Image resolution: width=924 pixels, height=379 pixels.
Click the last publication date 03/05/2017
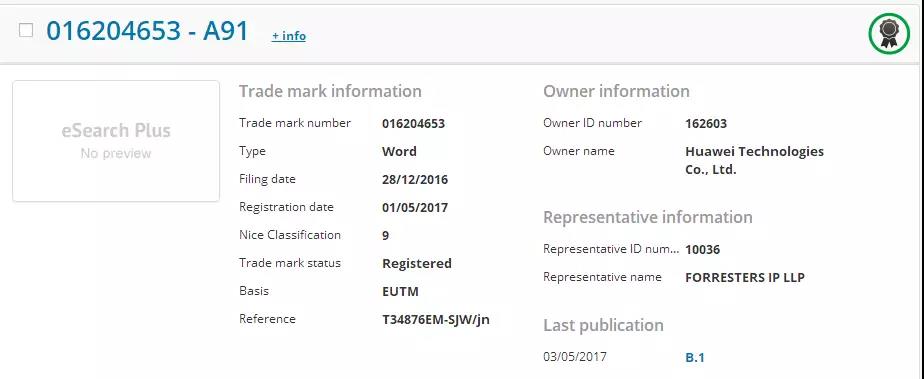coord(575,357)
